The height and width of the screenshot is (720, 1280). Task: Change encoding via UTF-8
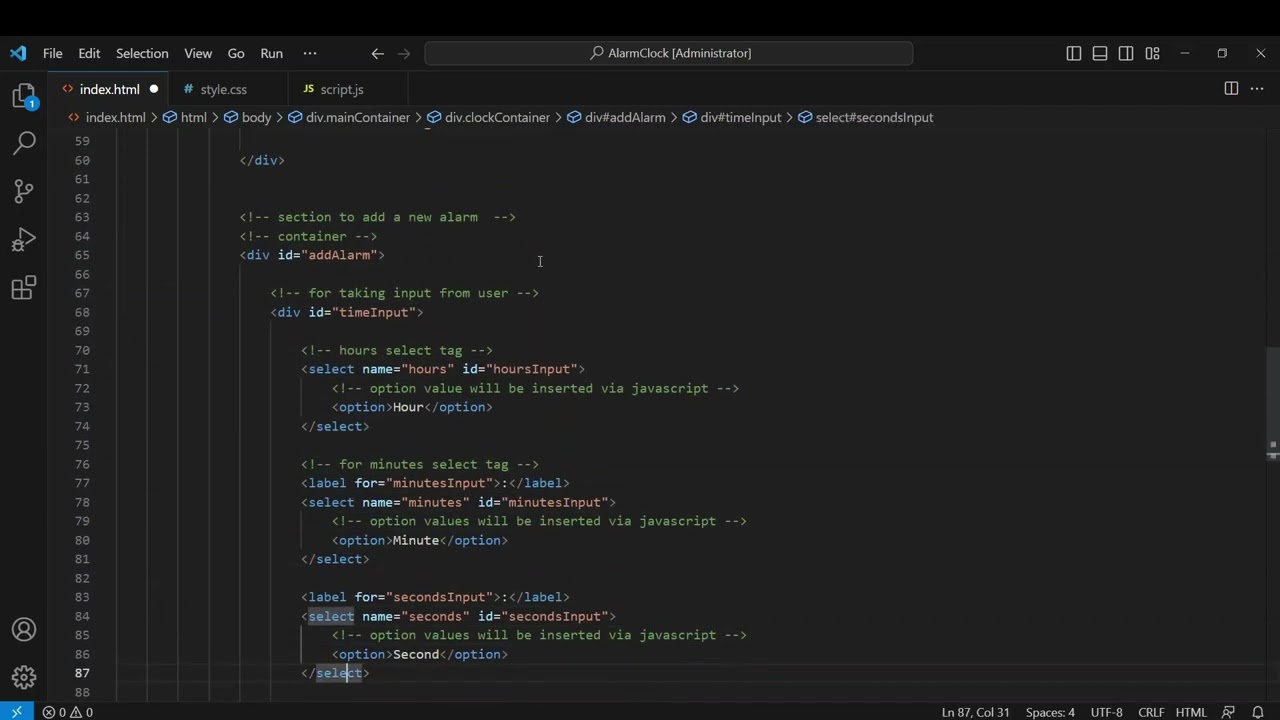[1106, 712]
